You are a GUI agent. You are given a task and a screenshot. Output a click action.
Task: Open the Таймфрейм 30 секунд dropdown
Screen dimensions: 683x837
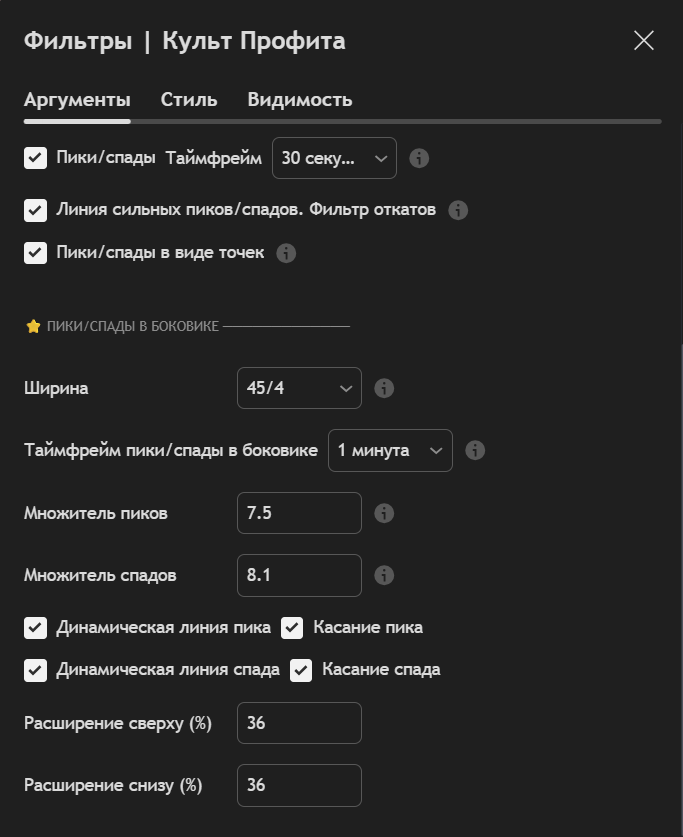(334, 158)
